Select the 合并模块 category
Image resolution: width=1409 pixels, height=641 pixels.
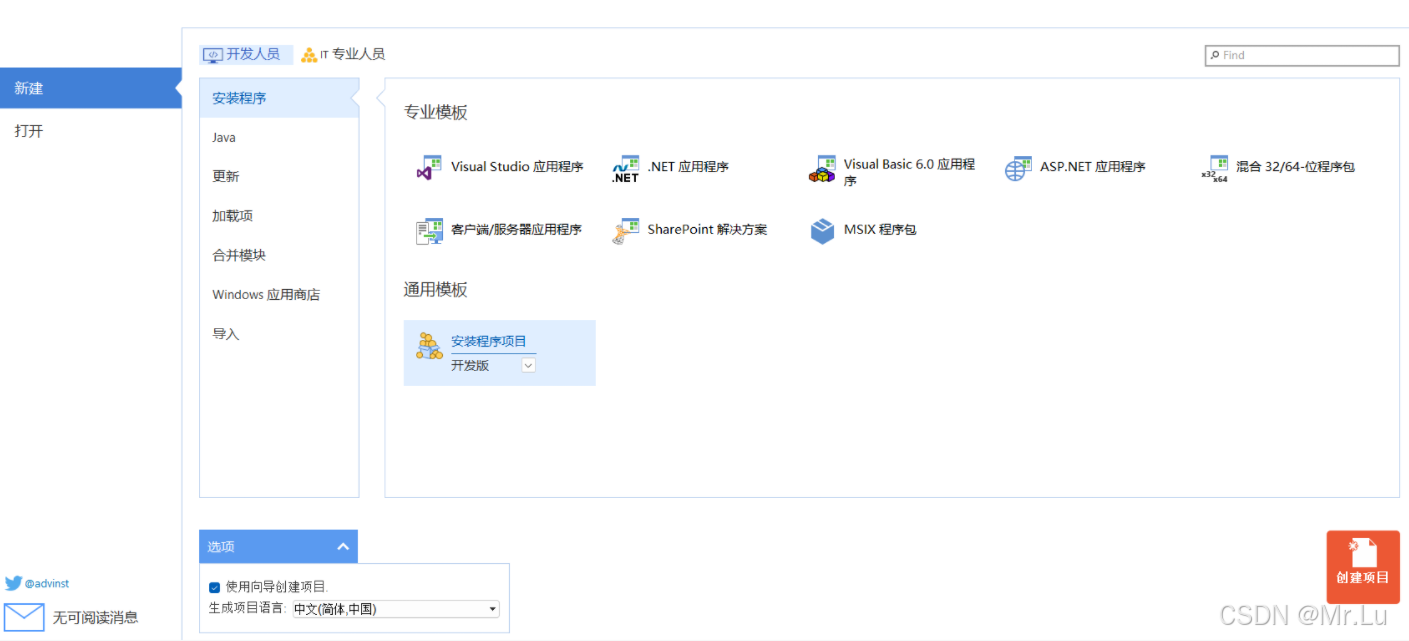pos(279,255)
